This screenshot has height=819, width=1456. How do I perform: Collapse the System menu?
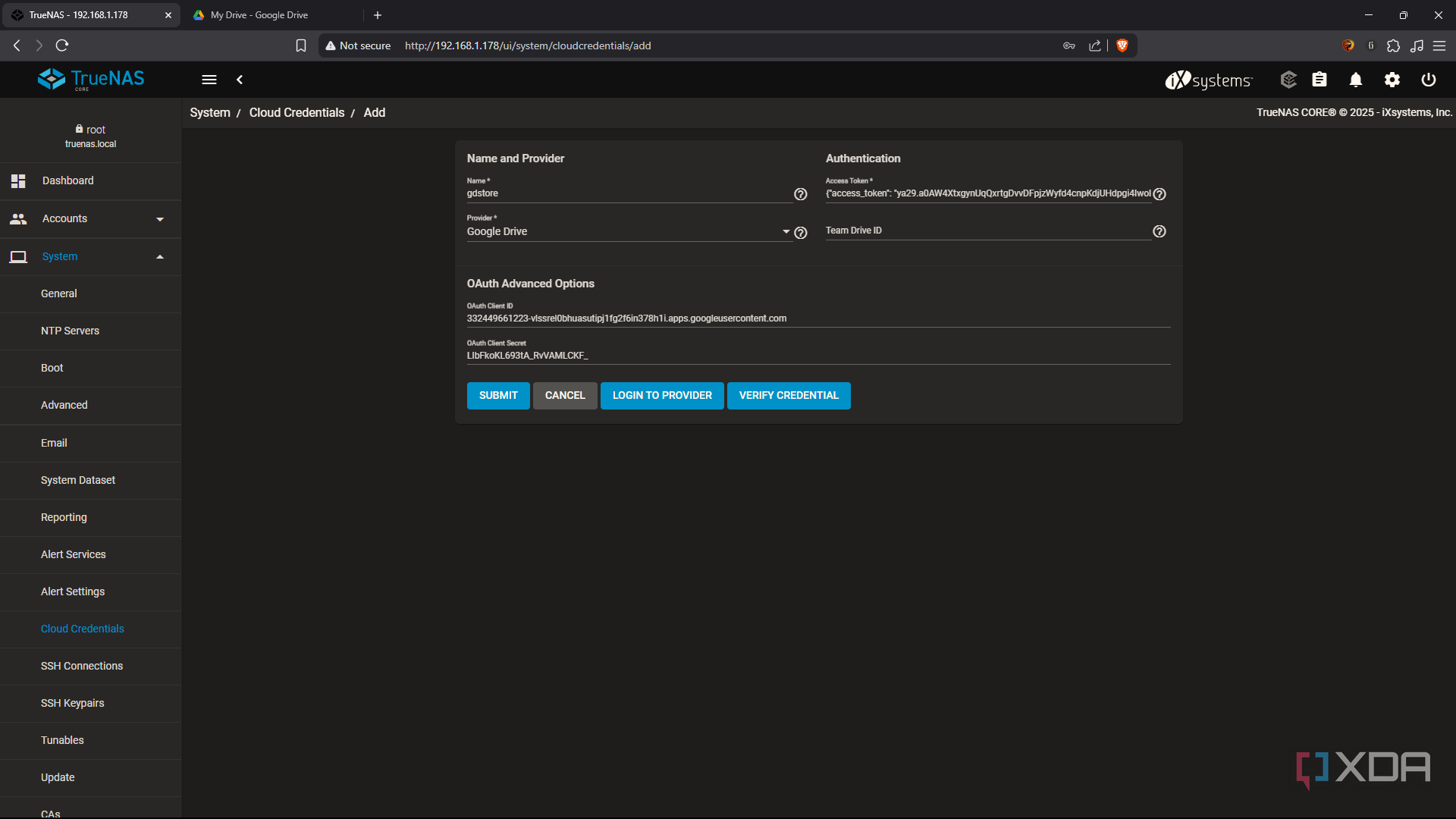pos(91,256)
